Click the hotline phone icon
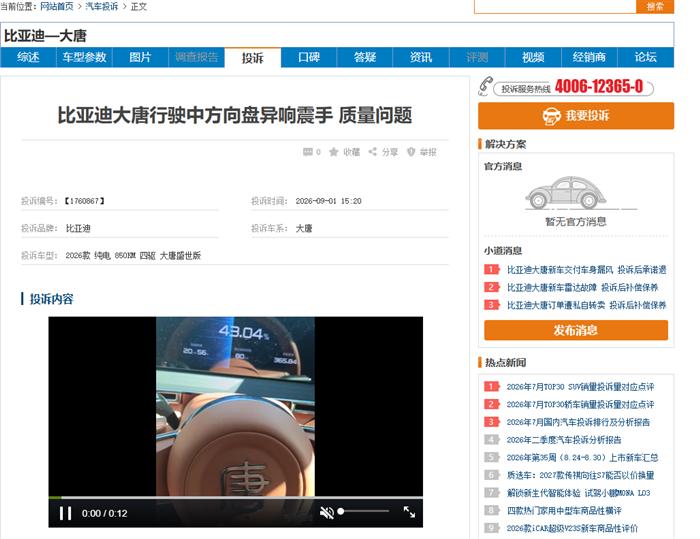The height and width of the screenshot is (539, 700). [485, 86]
